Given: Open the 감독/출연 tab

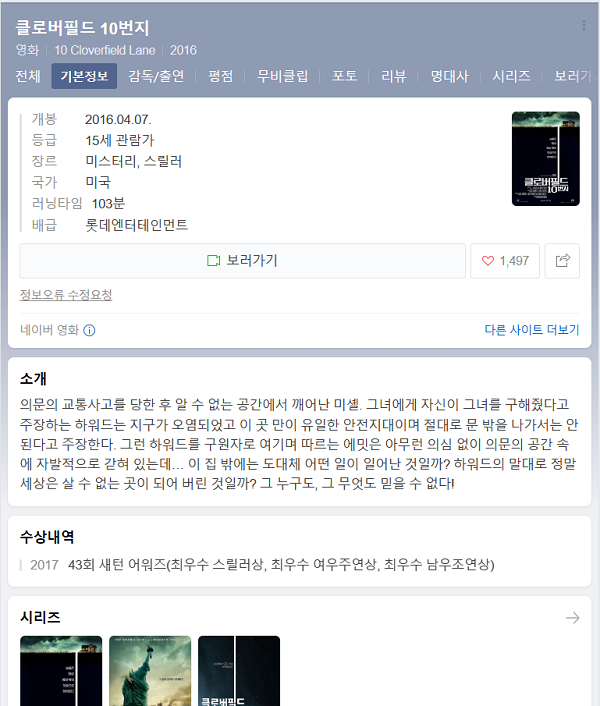Looking at the screenshot, I should click(x=156, y=76).
